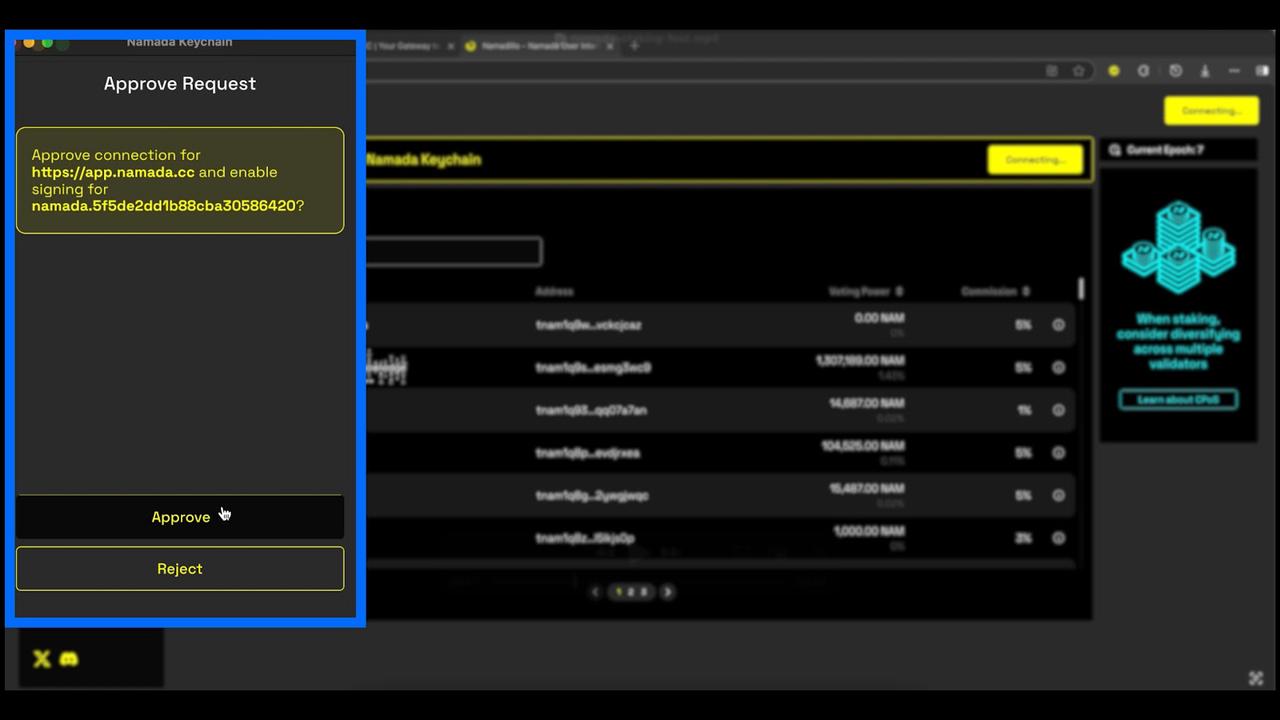Screen dimensions: 1280x720
Task: Open info icon for validator with 14,687.00 NAM
Action: click(x=1058, y=410)
